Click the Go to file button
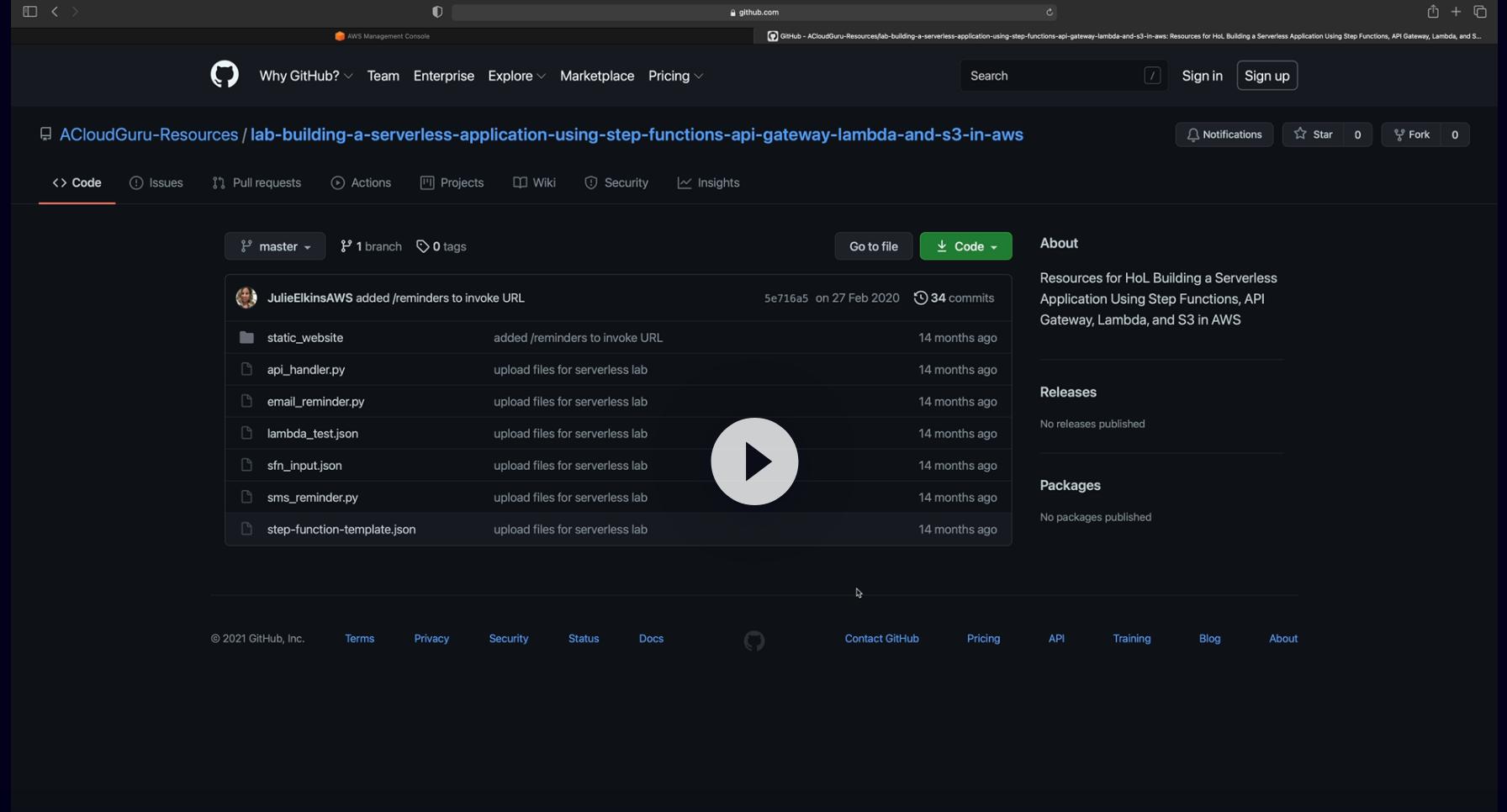Viewport: 1507px width, 812px height. tap(874, 246)
